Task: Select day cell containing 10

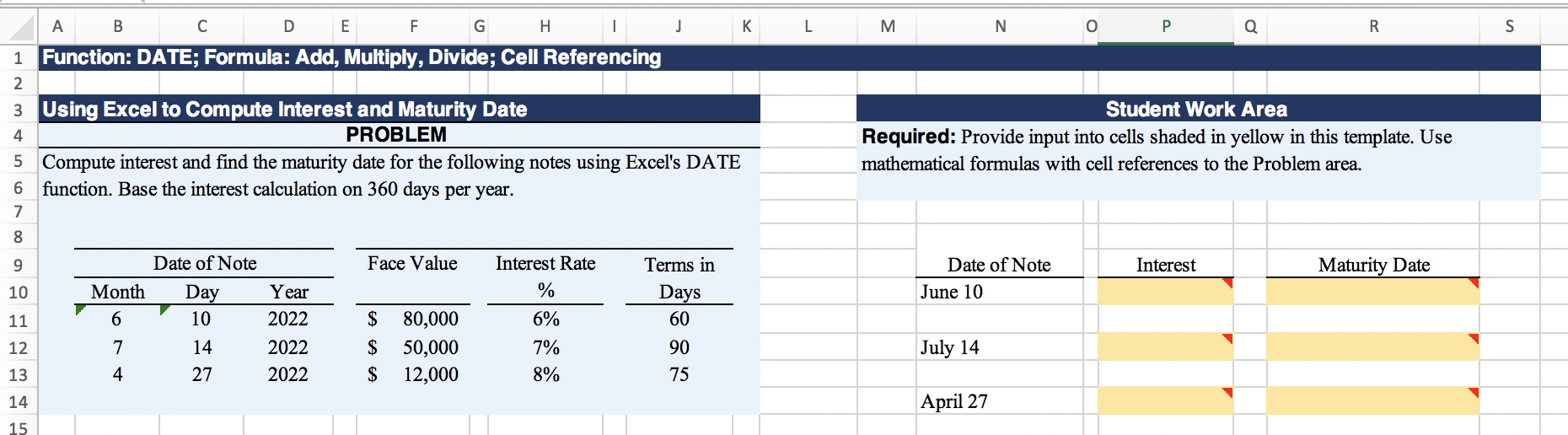Action: (x=201, y=320)
